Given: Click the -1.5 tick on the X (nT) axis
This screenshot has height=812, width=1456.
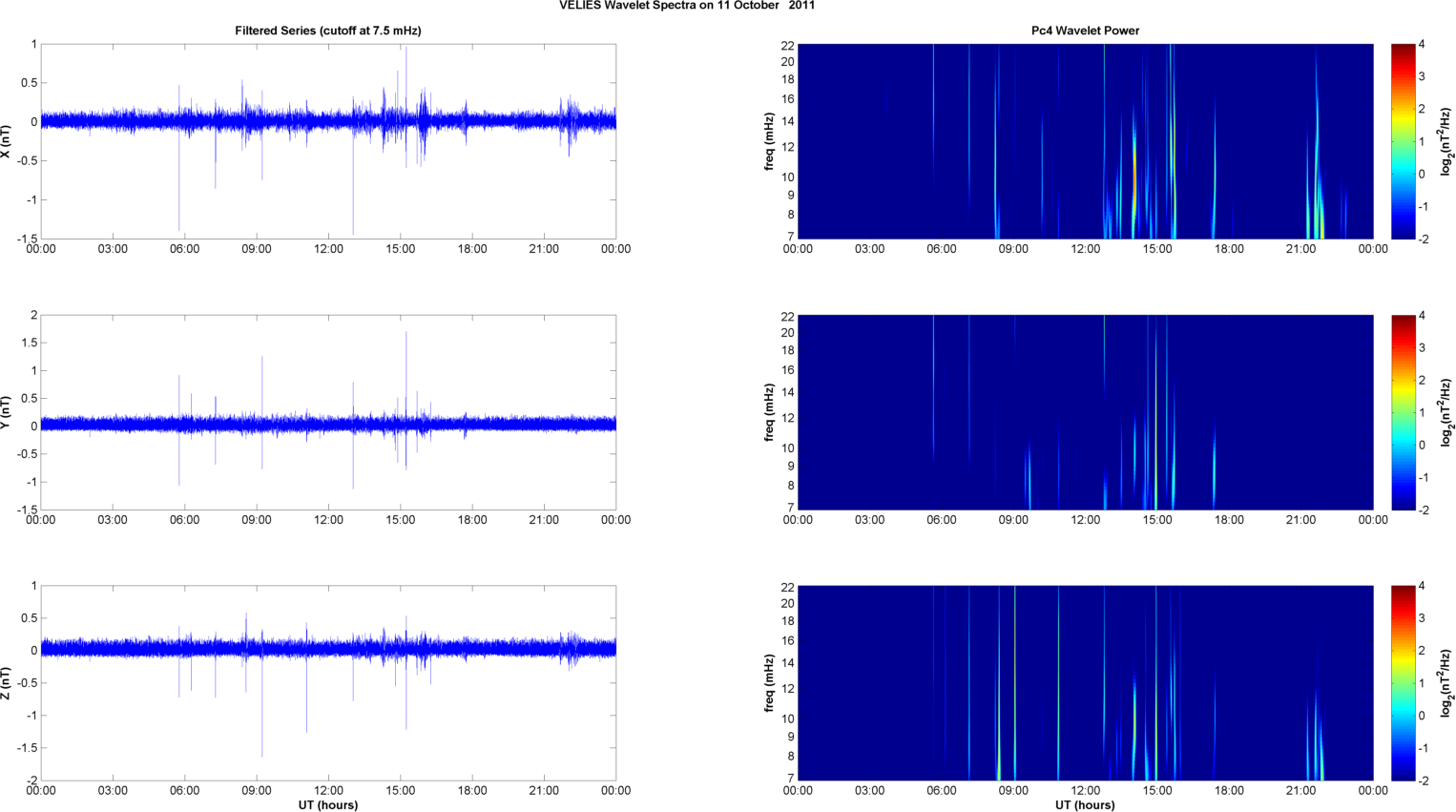Looking at the screenshot, I should coord(27,239).
